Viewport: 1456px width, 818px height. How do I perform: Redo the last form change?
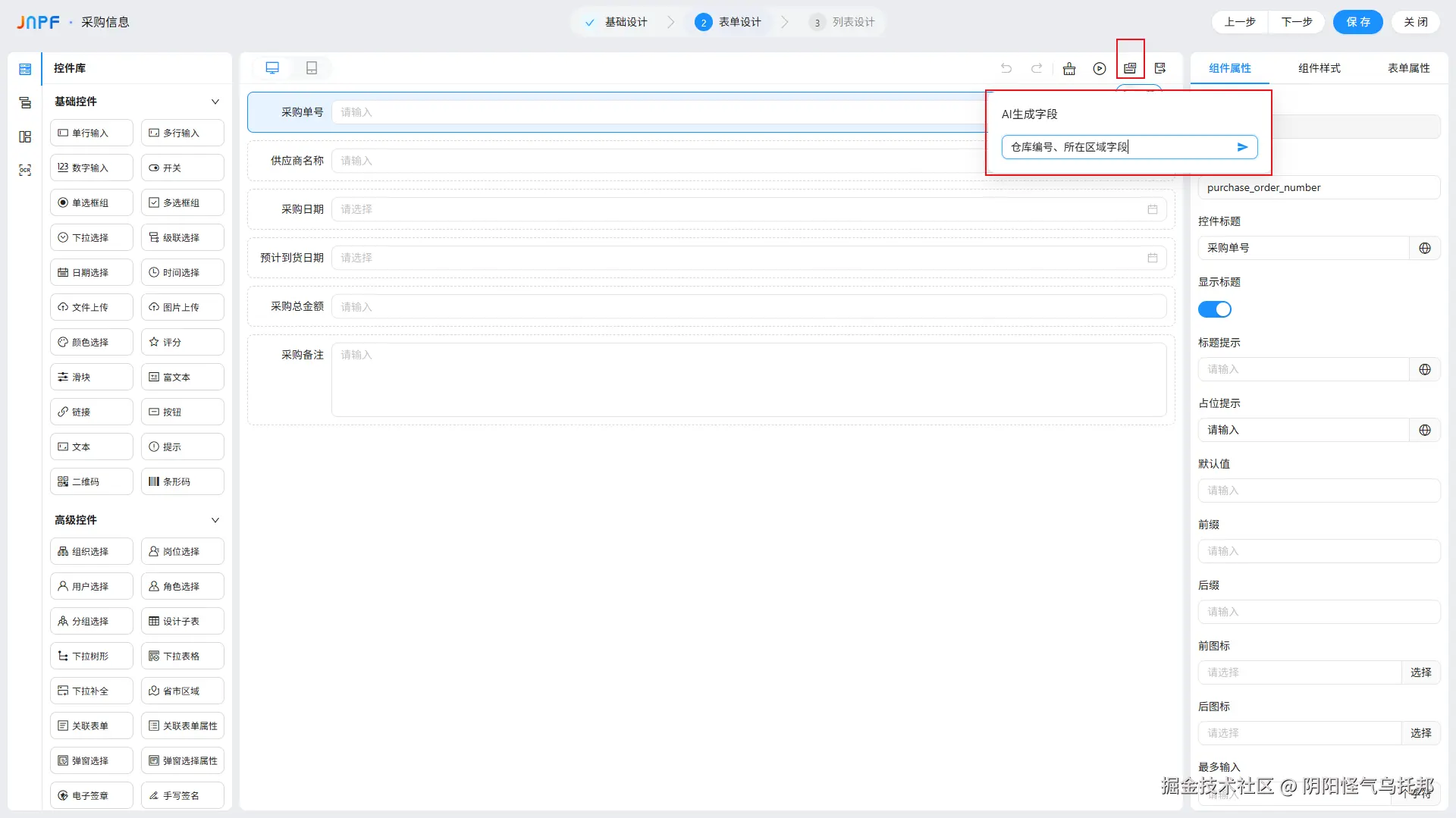(x=1037, y=68)
